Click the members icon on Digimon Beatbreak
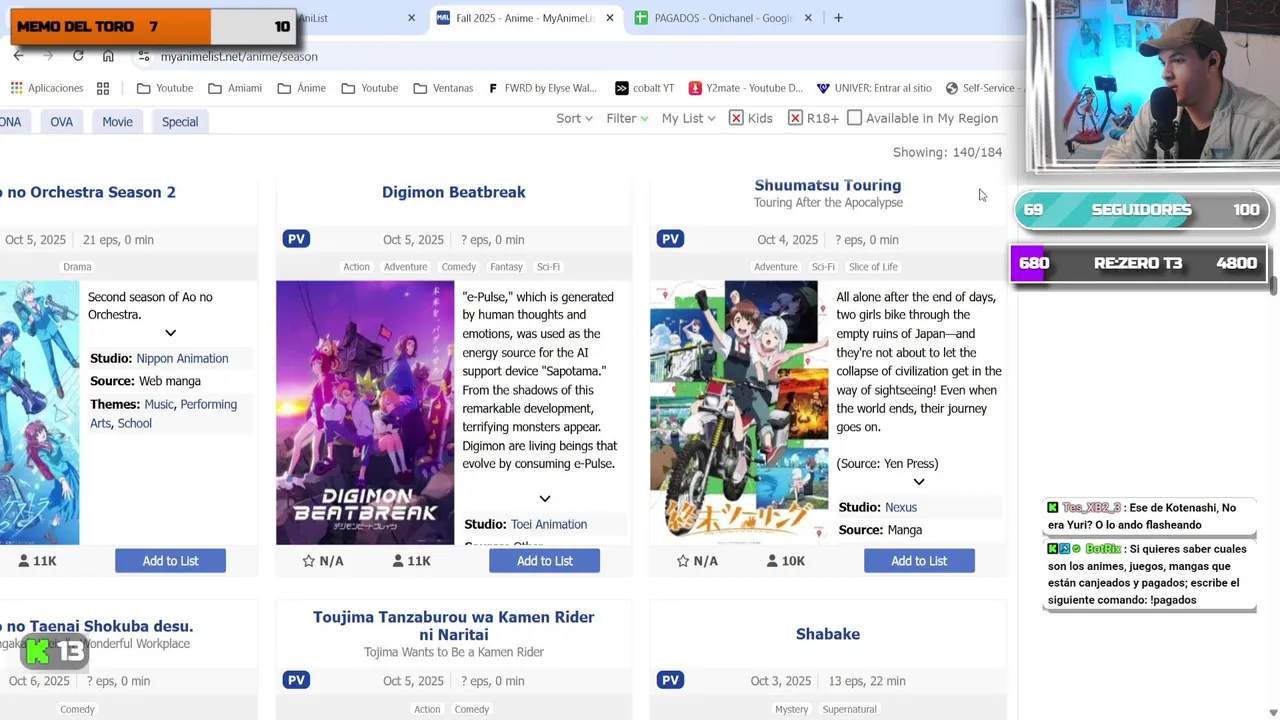The height and width of the screenshot is (720, 1280). pos(398,561)
